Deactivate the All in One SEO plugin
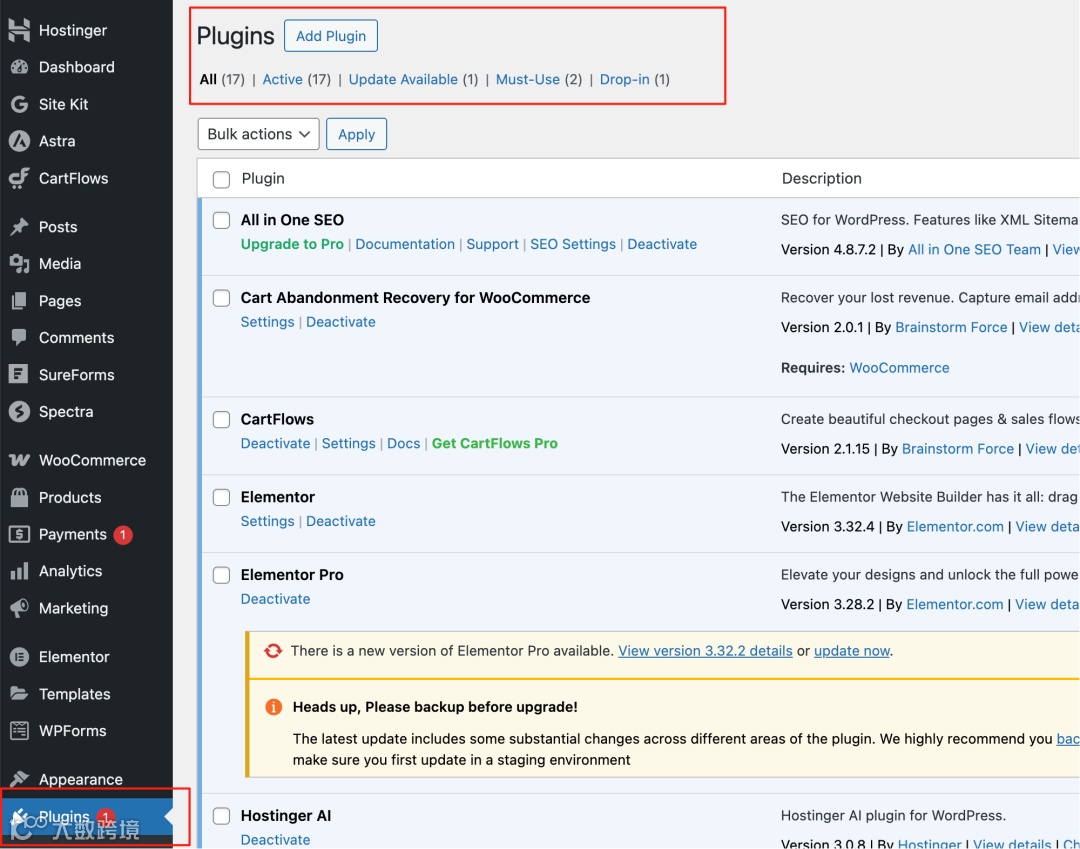The width and height of the screenshot is (1080, 849). [x=662, y=244]
